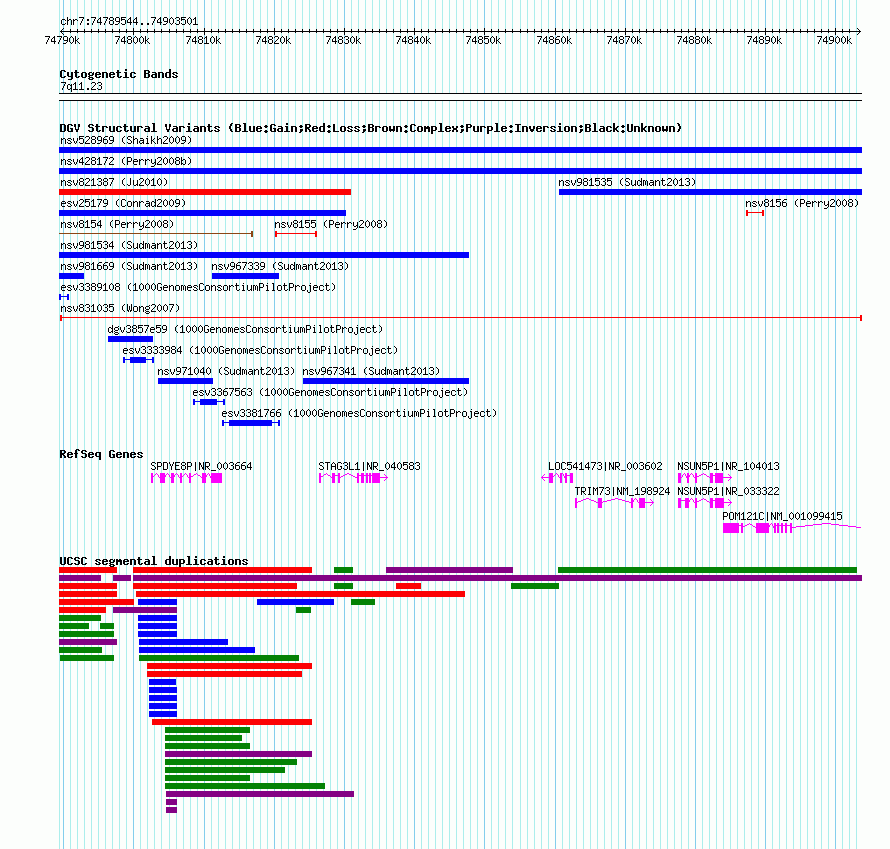
Task: Click the nsv8154 (Perry2008) label
Action: pos(117,224)
